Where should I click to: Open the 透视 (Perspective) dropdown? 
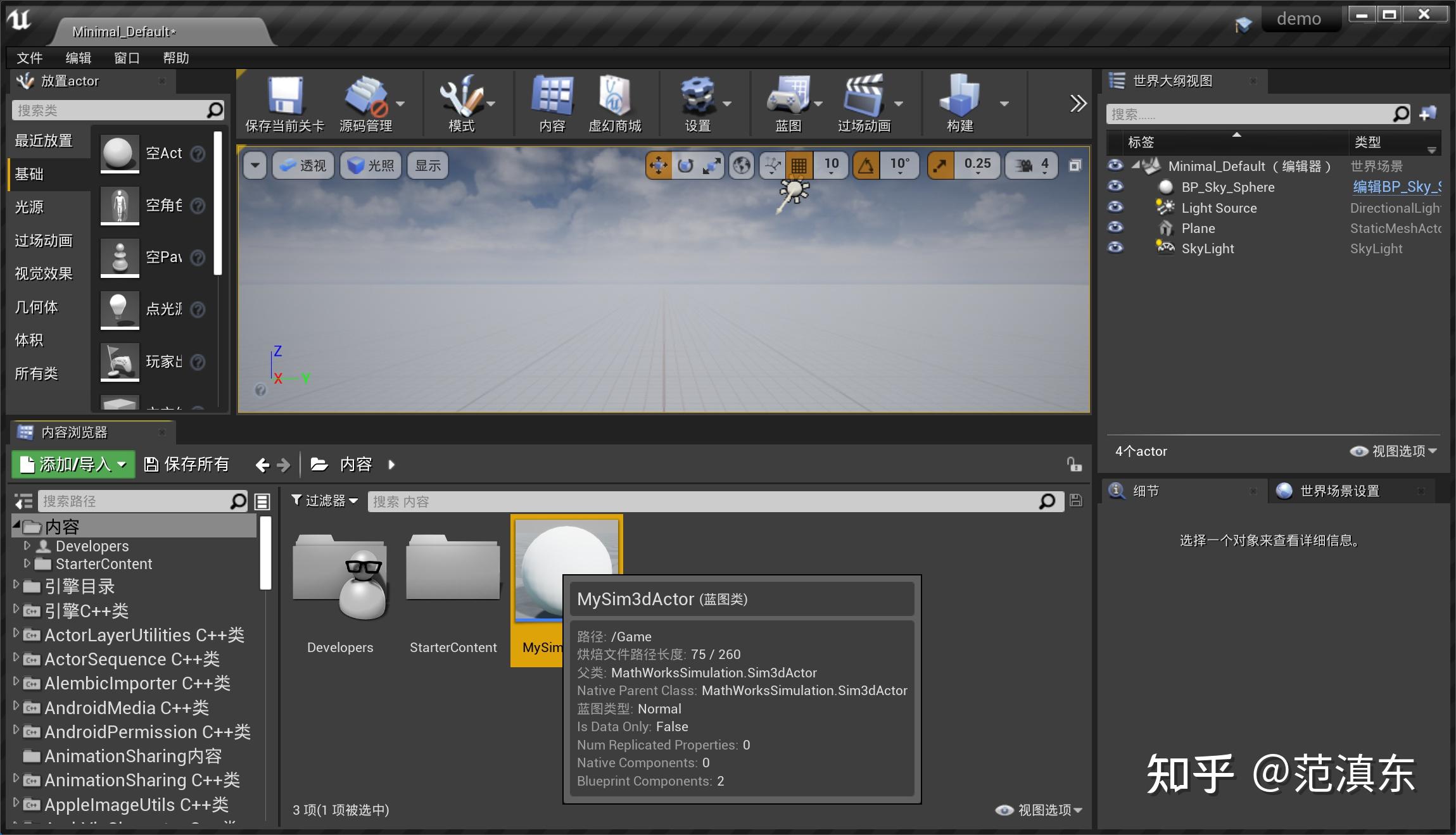302,165
